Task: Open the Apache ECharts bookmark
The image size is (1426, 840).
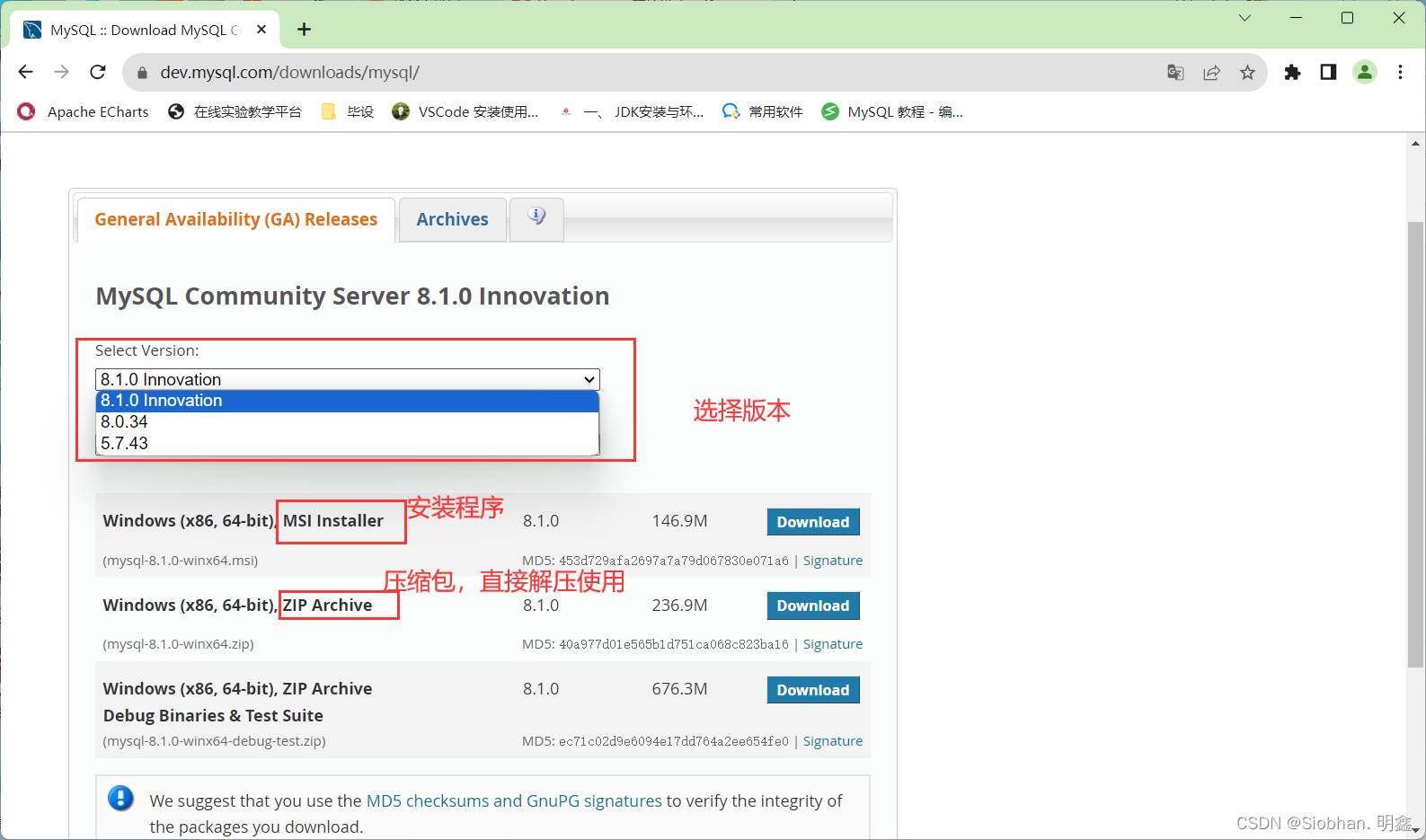Action: [84, 111]
